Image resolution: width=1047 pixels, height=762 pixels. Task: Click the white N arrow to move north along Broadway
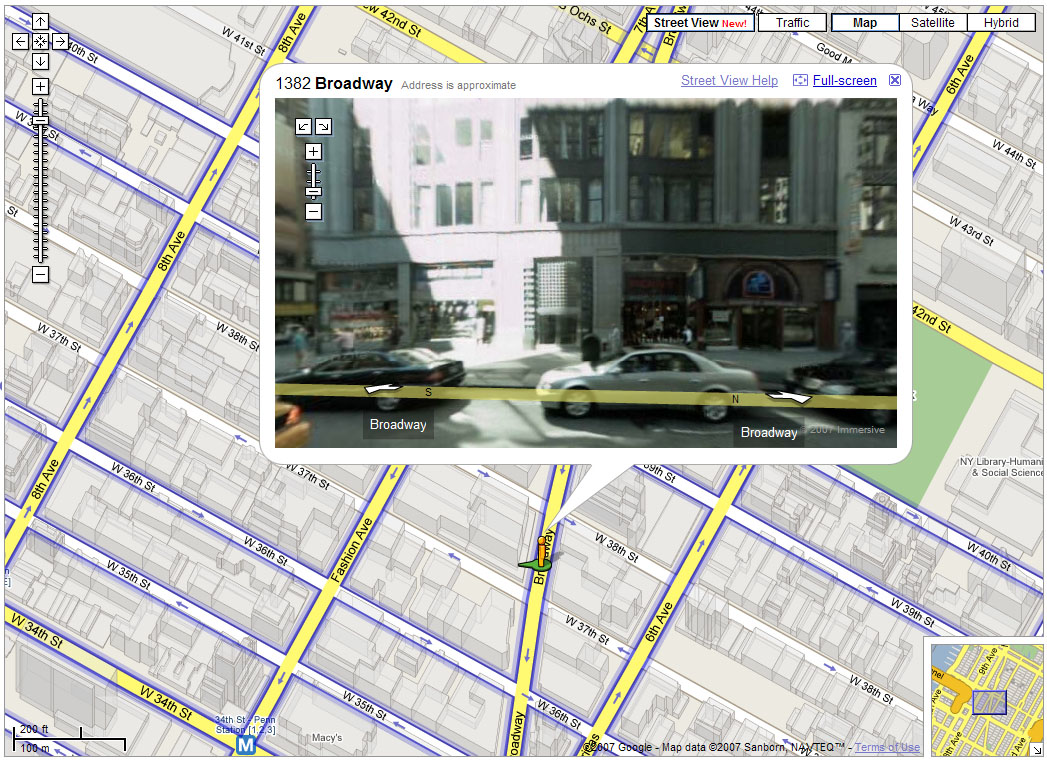pos(789,395)
